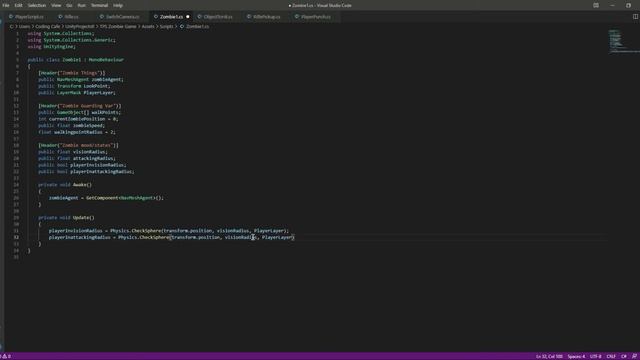Viewport: 640px width, 360px height.
Task: Open the Scripts breadcrumb segment
Action: coord(166,27)
